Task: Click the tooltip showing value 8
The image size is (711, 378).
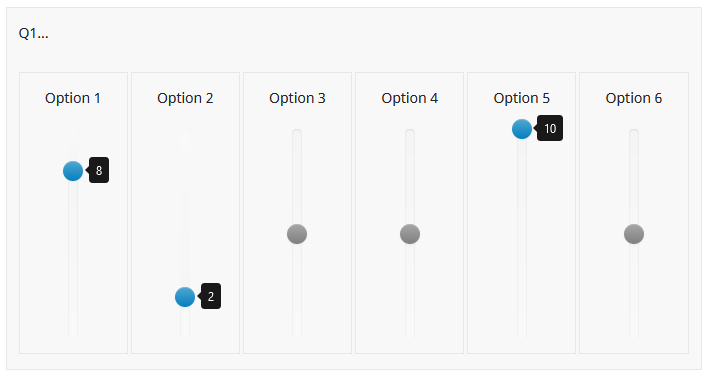Action: [x=99, y=170]
